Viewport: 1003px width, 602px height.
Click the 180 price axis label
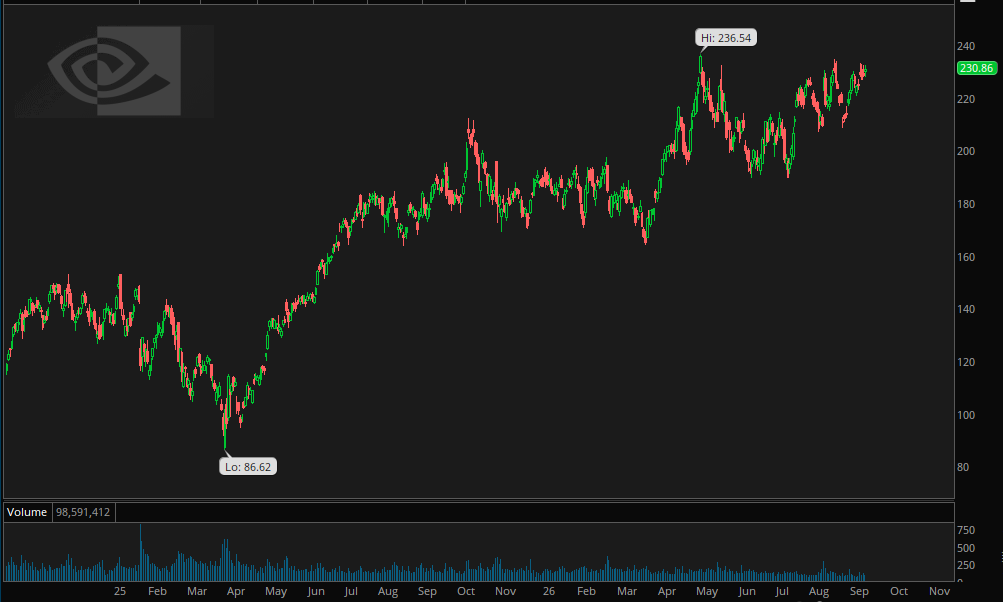point(966,204)
